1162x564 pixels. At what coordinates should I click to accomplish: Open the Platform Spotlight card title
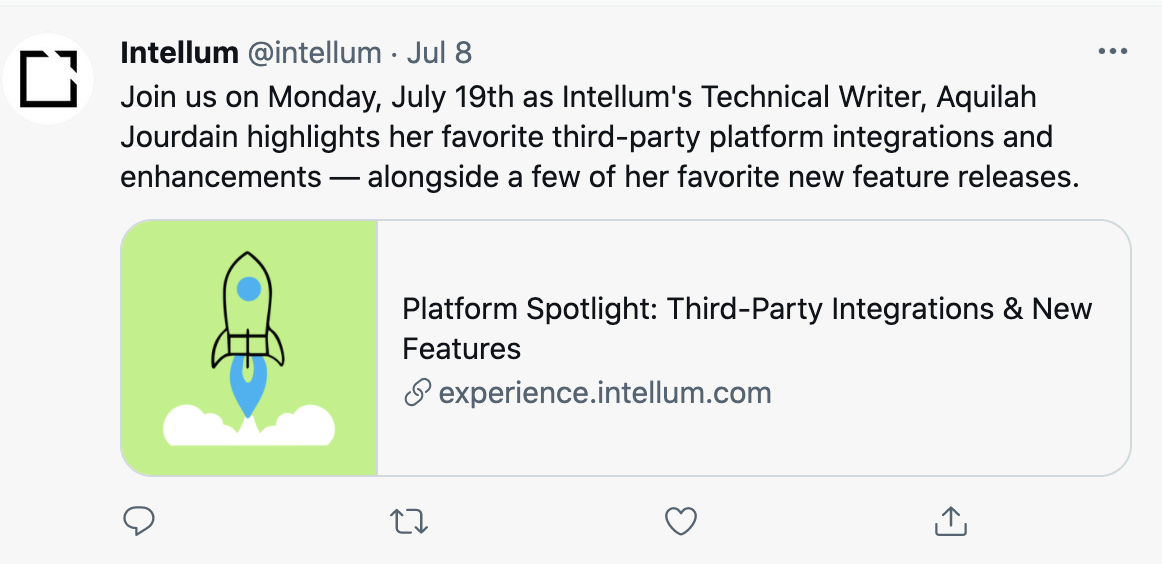[x=746, y=309]
